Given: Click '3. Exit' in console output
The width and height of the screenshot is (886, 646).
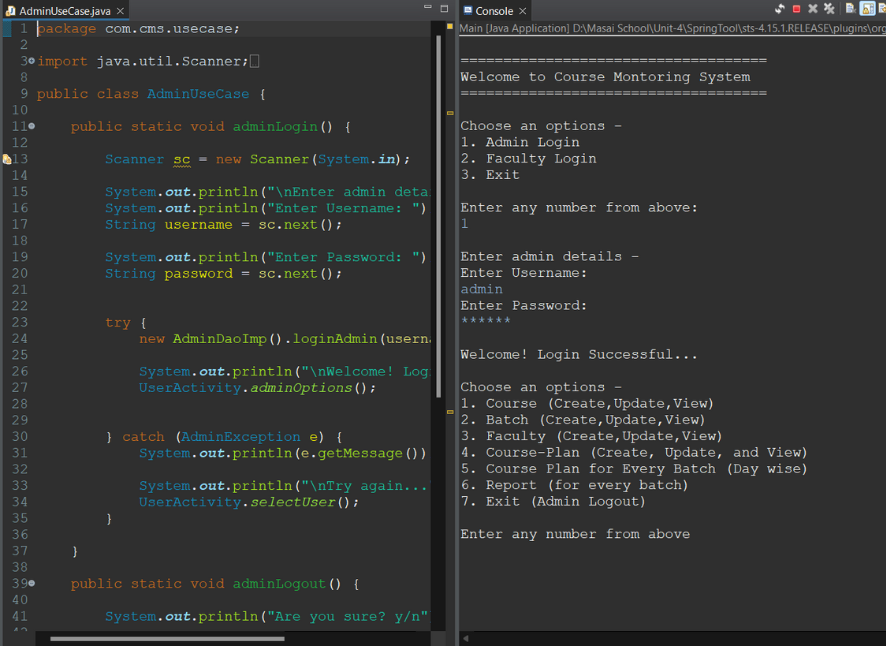Looking at the screenshot, I should point(490,175).
